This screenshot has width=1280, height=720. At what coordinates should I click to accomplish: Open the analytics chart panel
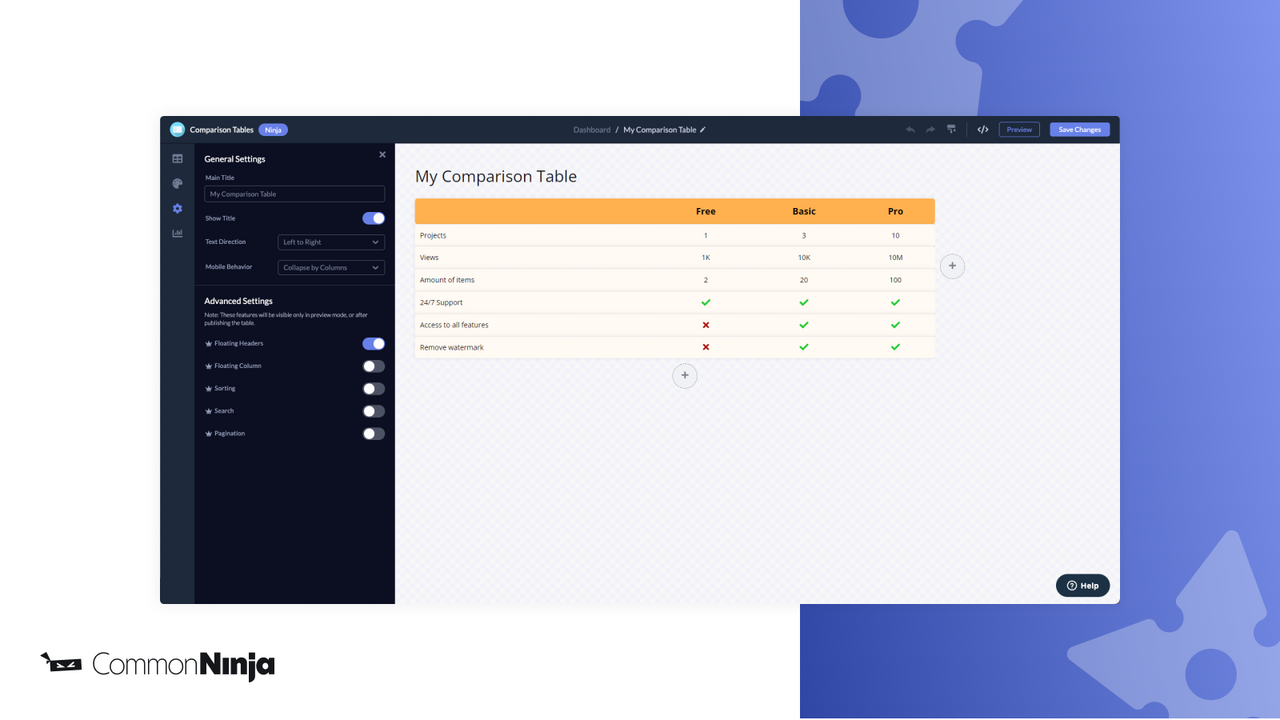(x=178, y=232)
